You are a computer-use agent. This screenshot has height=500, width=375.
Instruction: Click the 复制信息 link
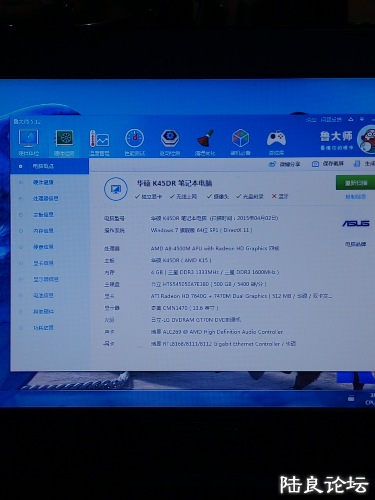(x=356, y=197)
